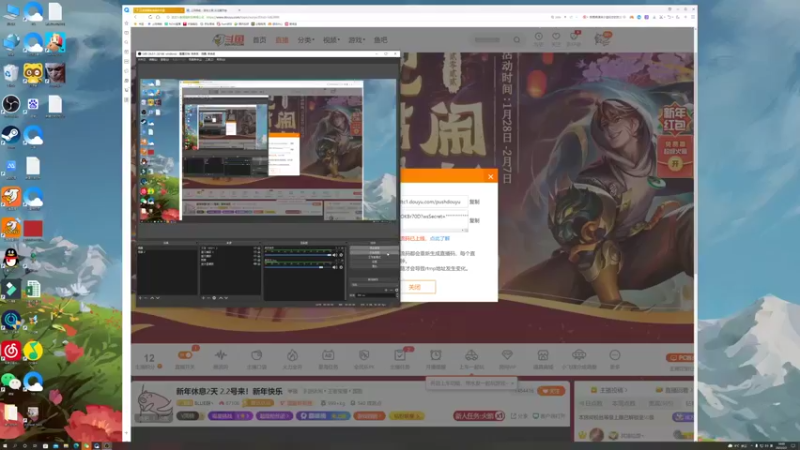
Task: Open Steam desktop shortcut
Action: [11, 135]
